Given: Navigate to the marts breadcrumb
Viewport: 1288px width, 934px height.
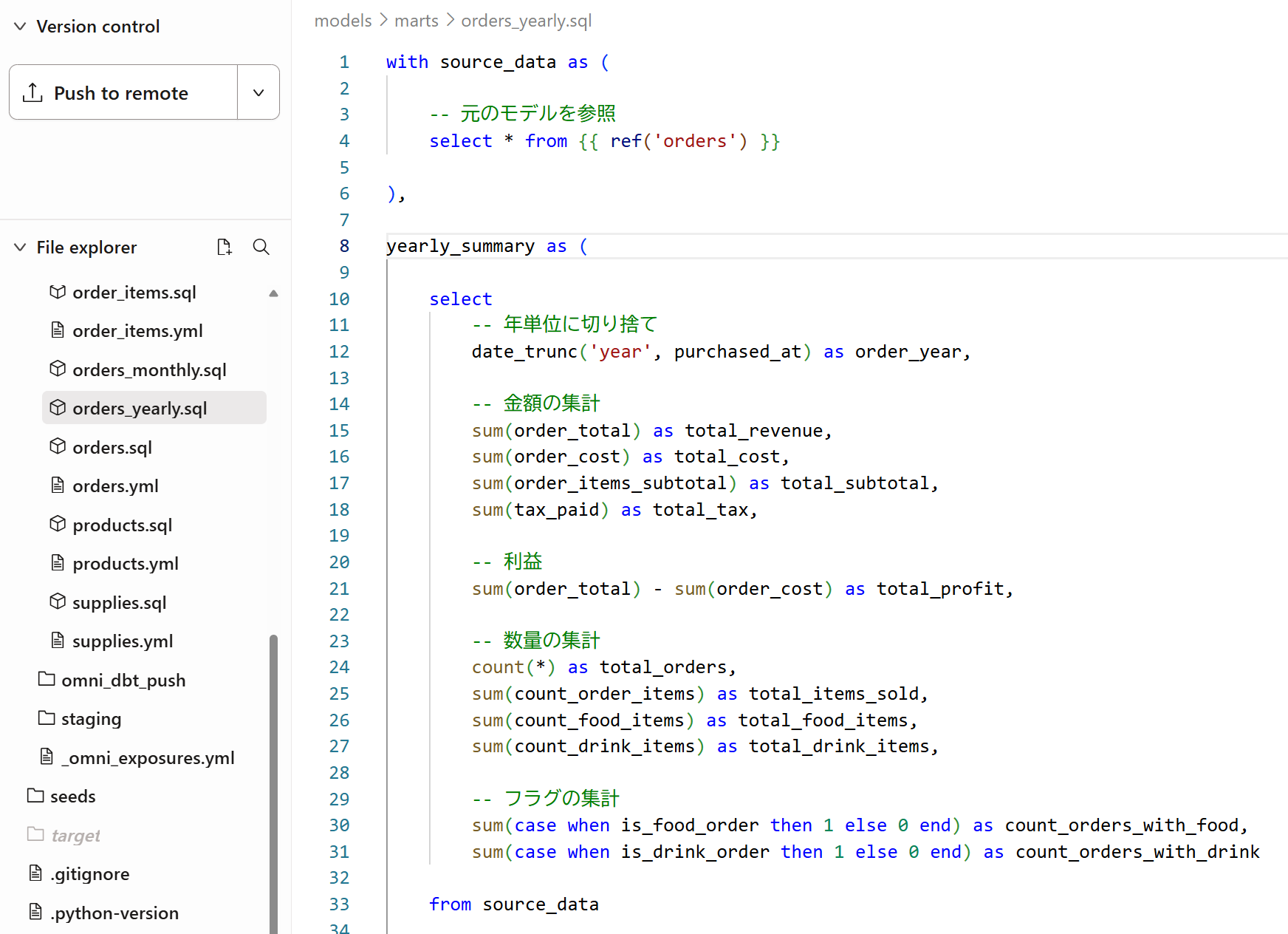Looking at the screenshot, I should pyautogui.click(x=416, y=21).
